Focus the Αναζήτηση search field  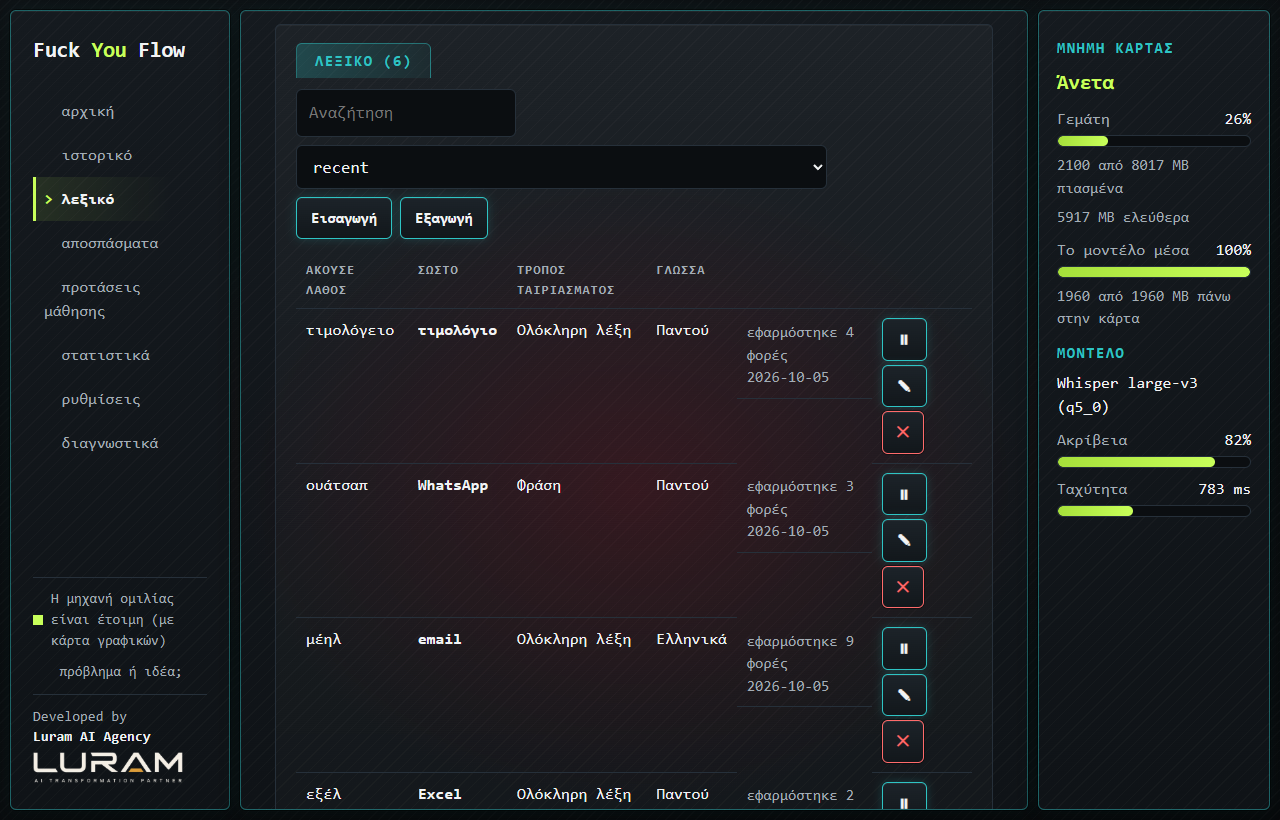point(406,113)
